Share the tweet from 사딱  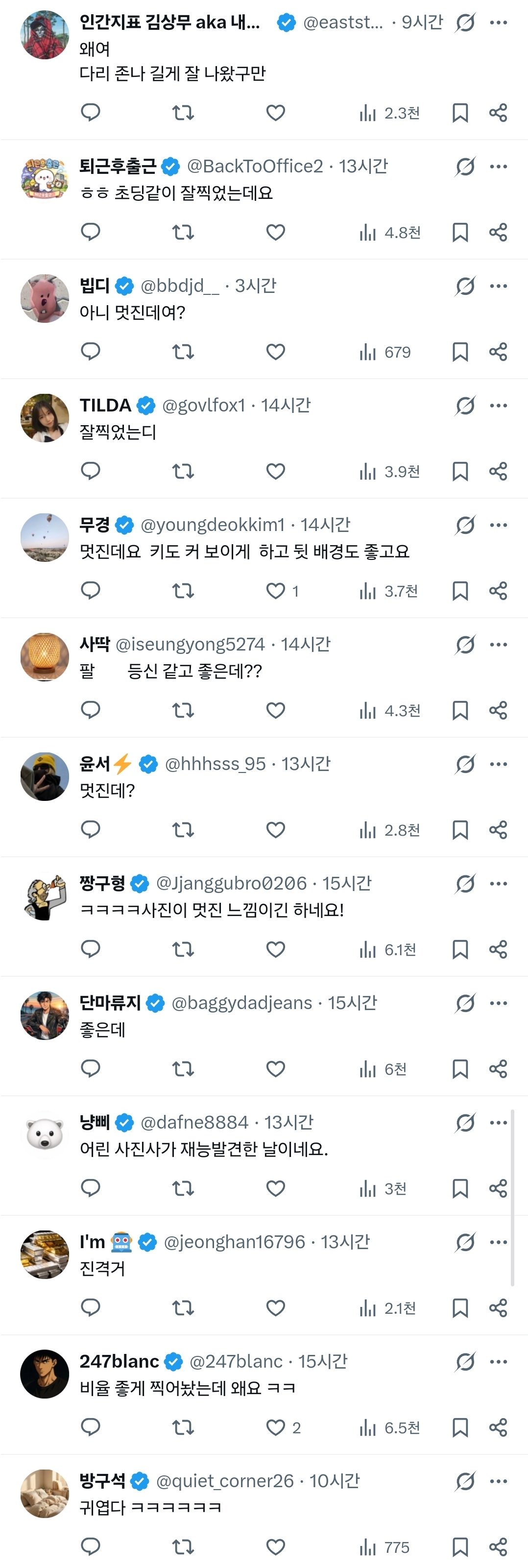coord(498,710)
